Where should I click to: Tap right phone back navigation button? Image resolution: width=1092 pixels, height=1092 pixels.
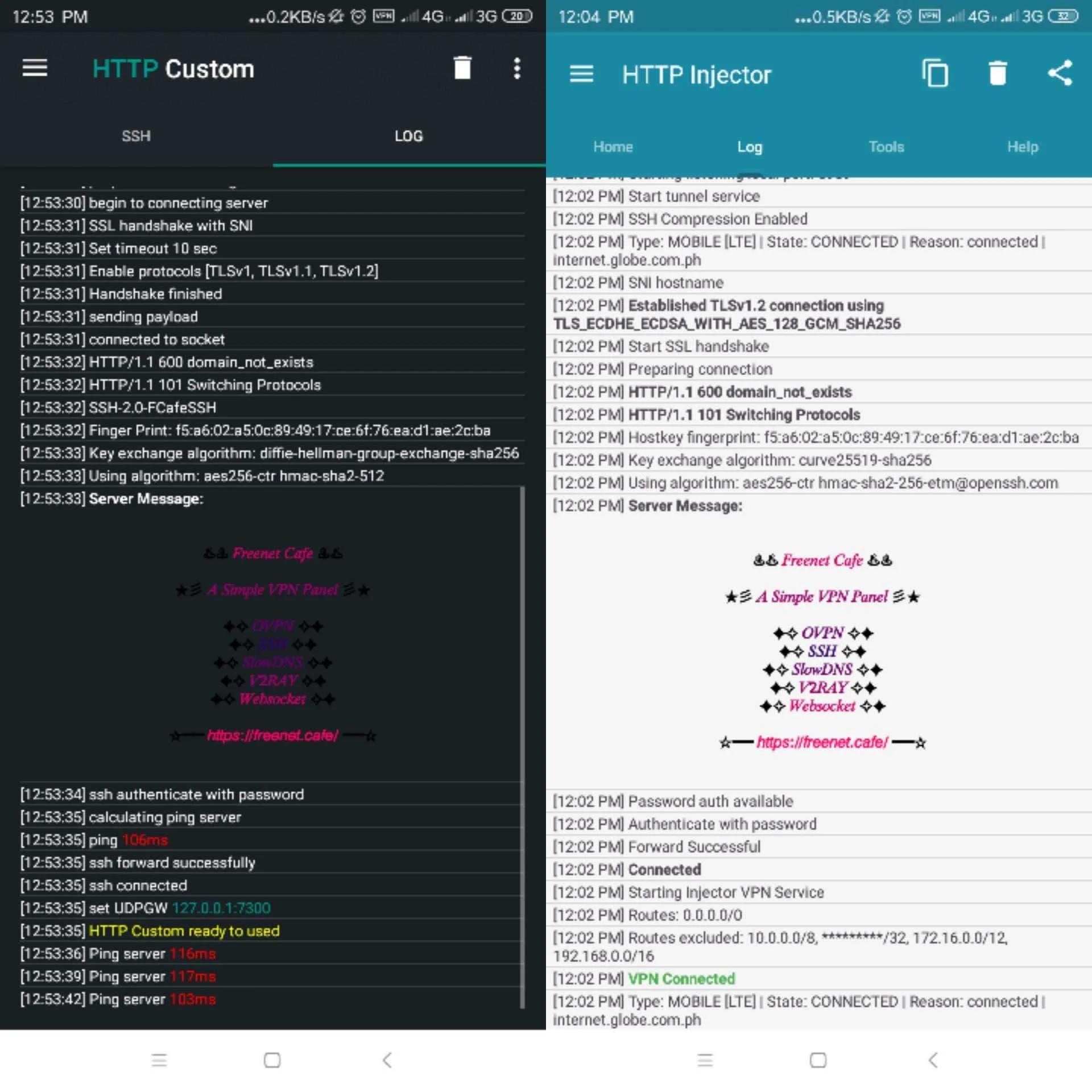(933, 1060)
